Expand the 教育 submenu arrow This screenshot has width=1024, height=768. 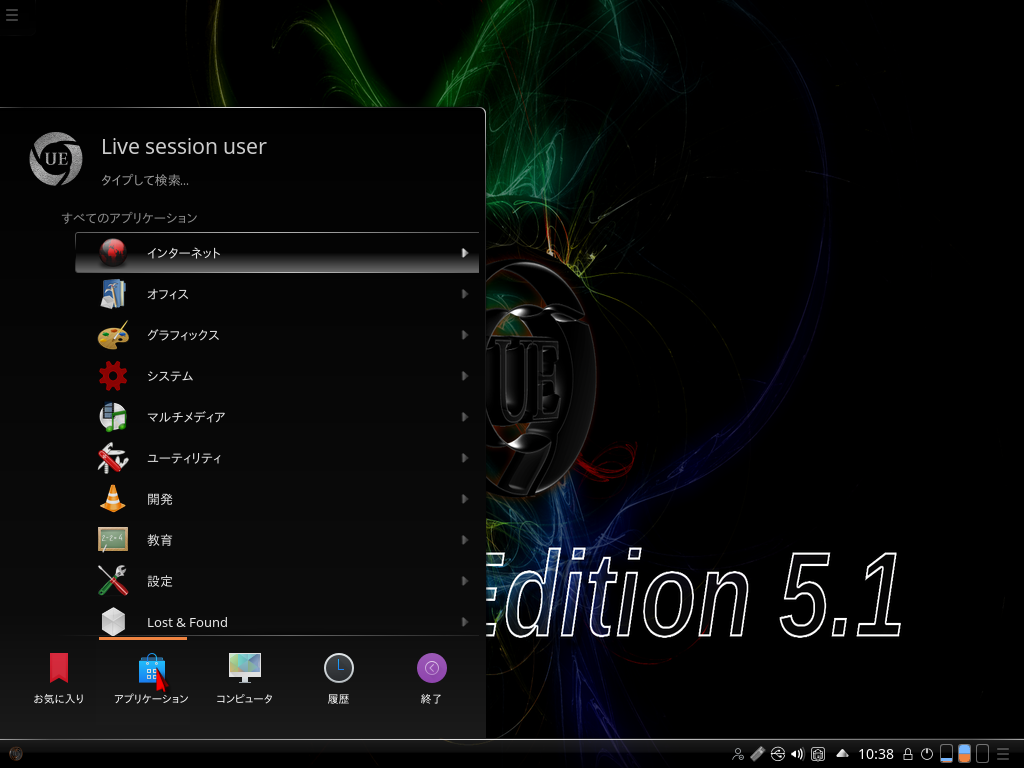point(465,540)
